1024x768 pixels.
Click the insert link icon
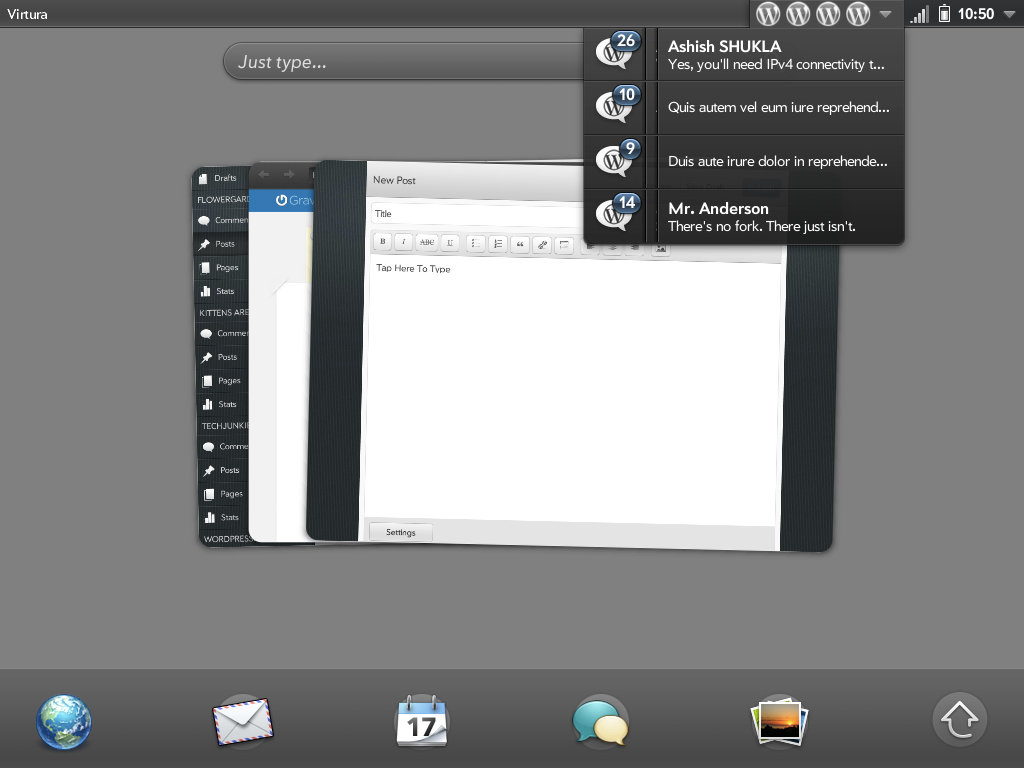(542, 245)
